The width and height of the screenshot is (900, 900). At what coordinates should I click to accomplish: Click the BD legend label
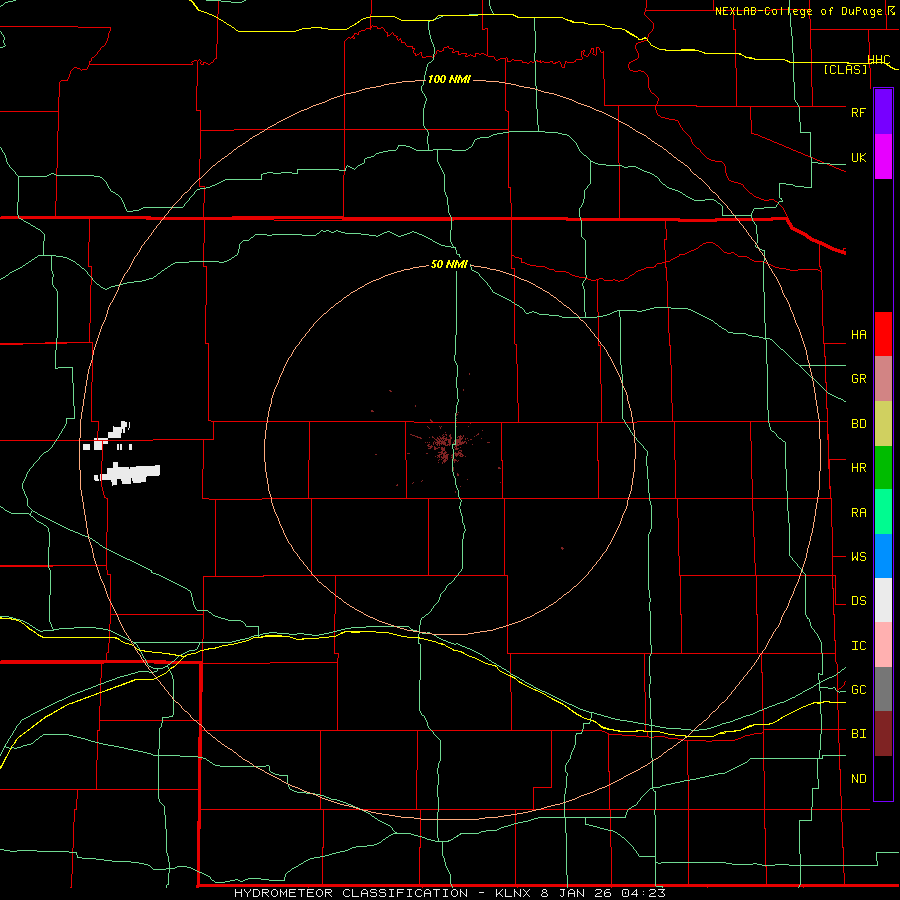tap(858, 424)
